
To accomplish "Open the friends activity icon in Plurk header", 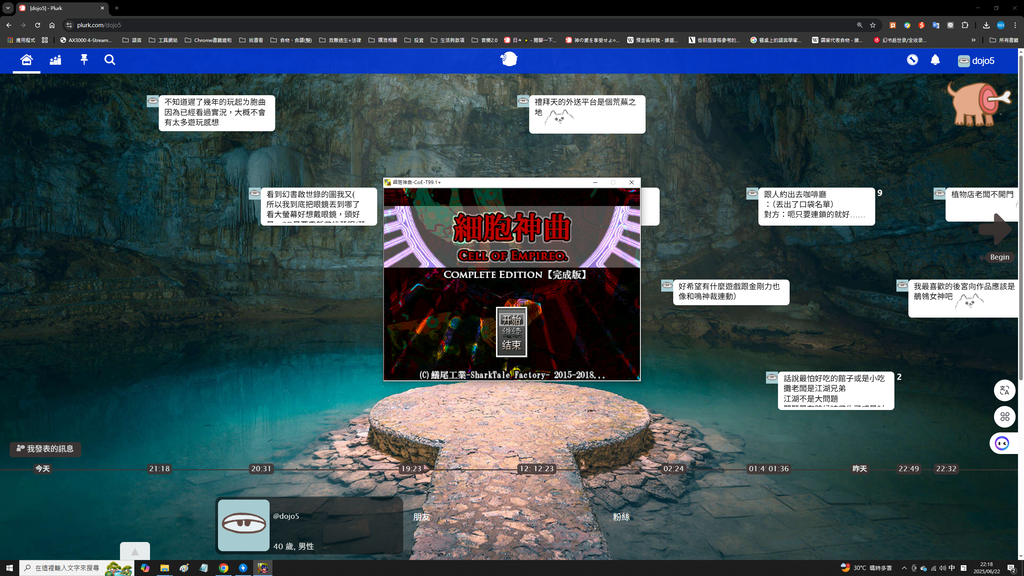I will point(56,60).
